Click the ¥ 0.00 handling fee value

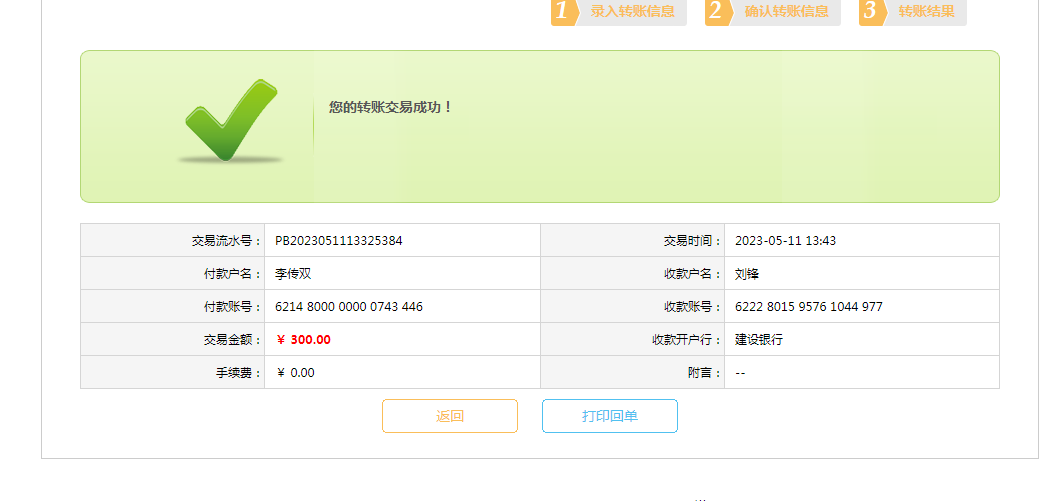pos(295,373)
